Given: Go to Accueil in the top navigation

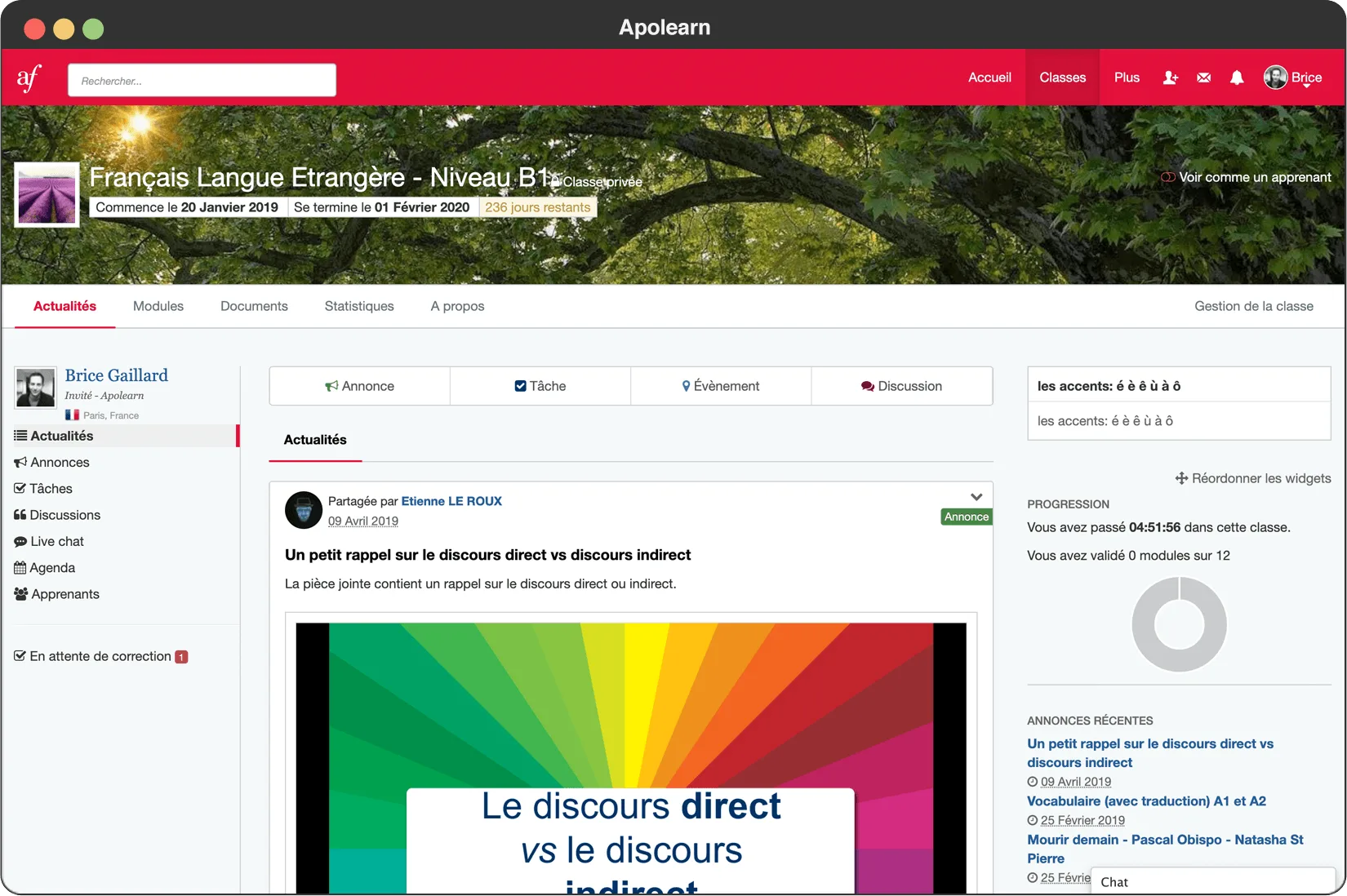Looking at the screenshot, I should pyautogui.click(x=989, y=78).
